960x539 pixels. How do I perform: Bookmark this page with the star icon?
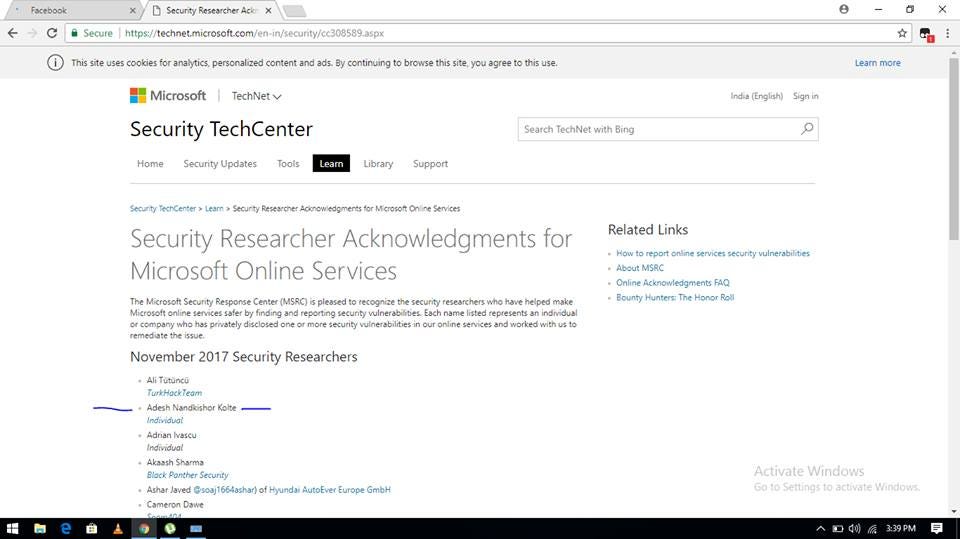[x=902, y=33]
